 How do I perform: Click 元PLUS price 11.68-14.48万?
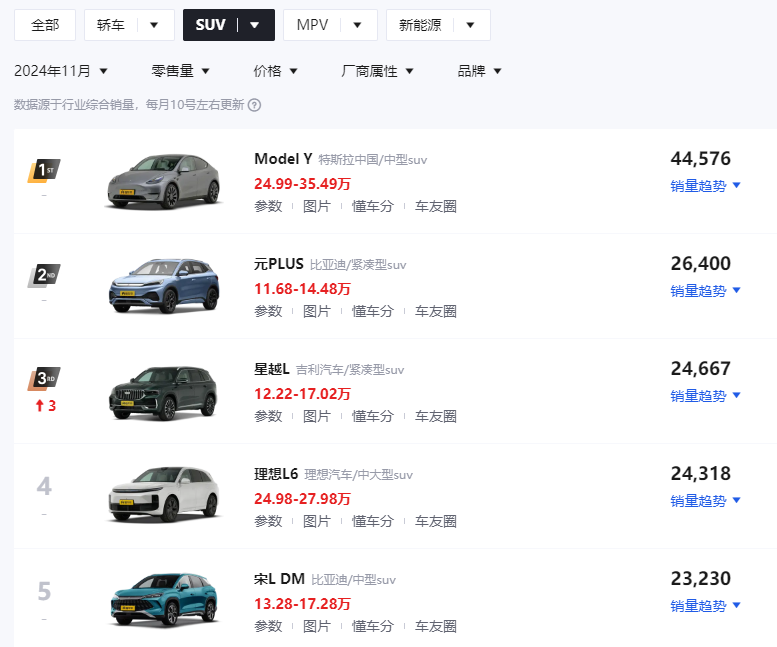pyautogui.click(x=302, y=289)
